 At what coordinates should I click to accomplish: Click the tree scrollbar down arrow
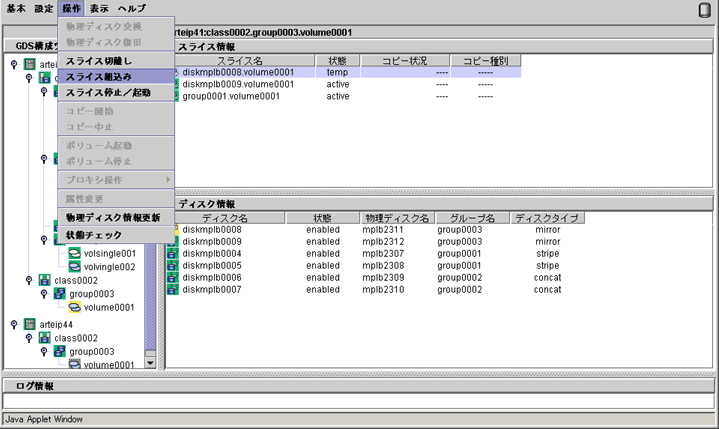[x=151, y=363]
